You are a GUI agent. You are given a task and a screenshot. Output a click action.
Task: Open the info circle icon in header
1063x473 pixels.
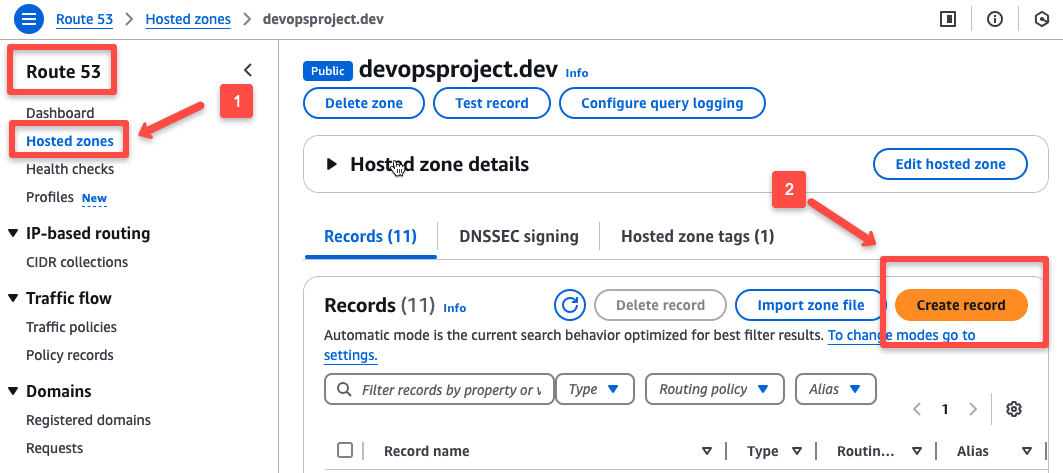(x=995, y=19)
